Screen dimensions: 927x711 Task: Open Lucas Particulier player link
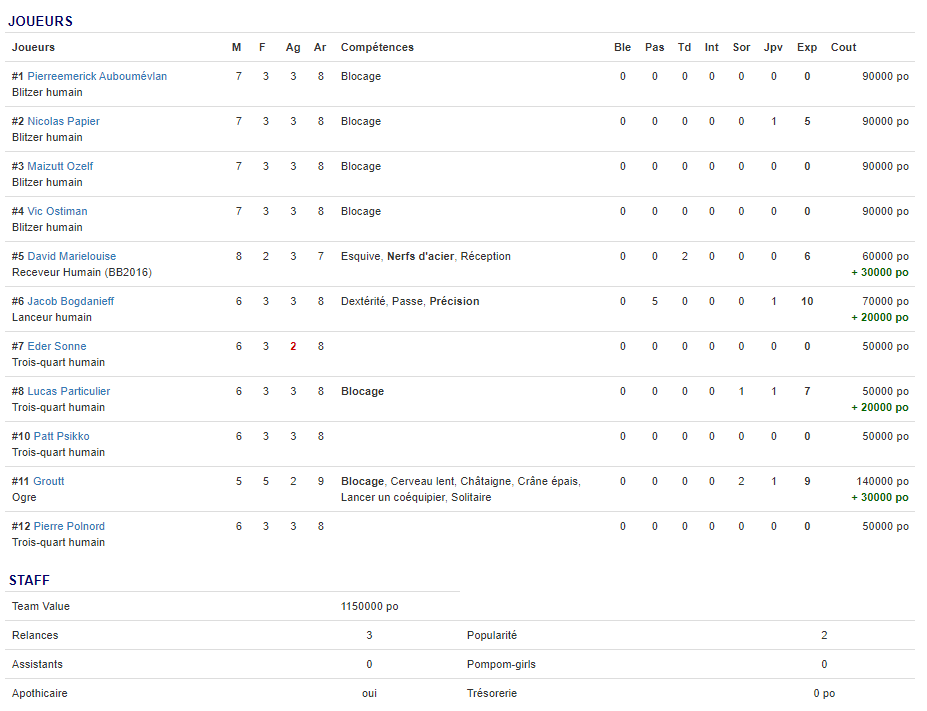point(69,391)
